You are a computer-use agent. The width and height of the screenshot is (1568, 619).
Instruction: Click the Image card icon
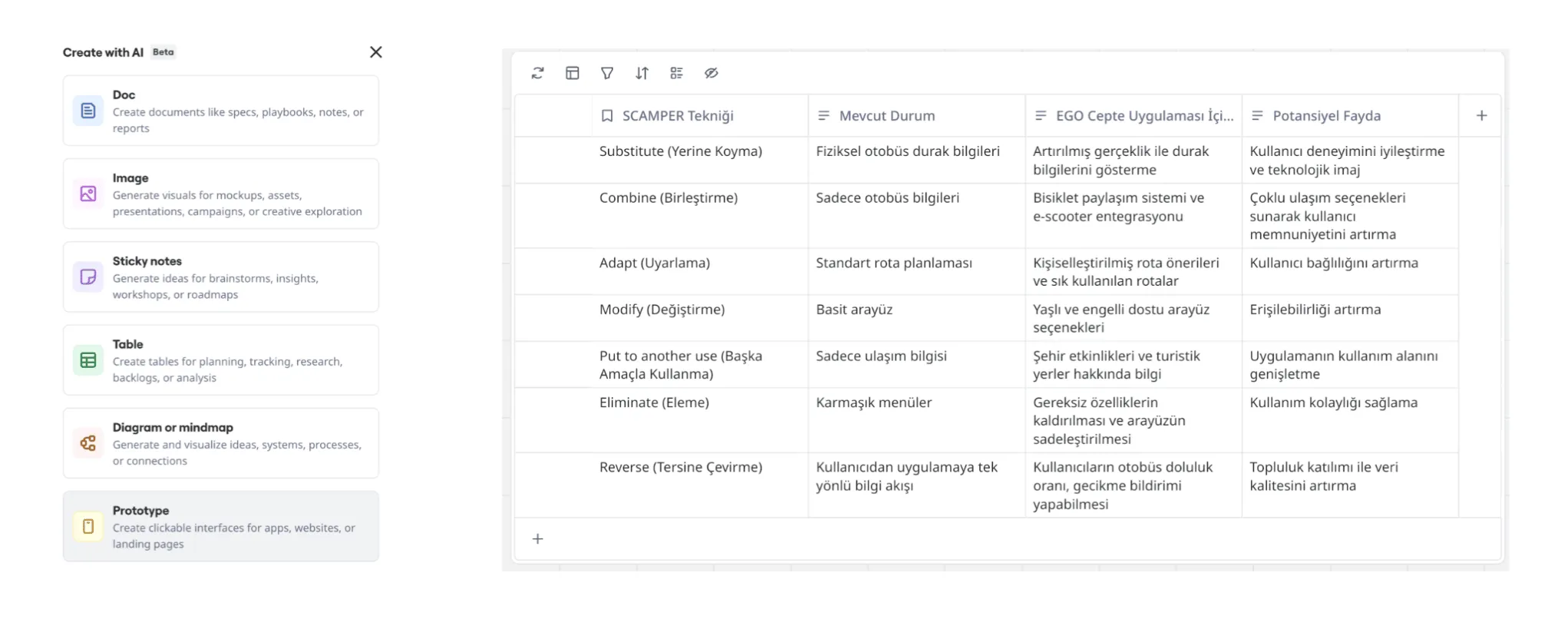click(x=88, y=194)
